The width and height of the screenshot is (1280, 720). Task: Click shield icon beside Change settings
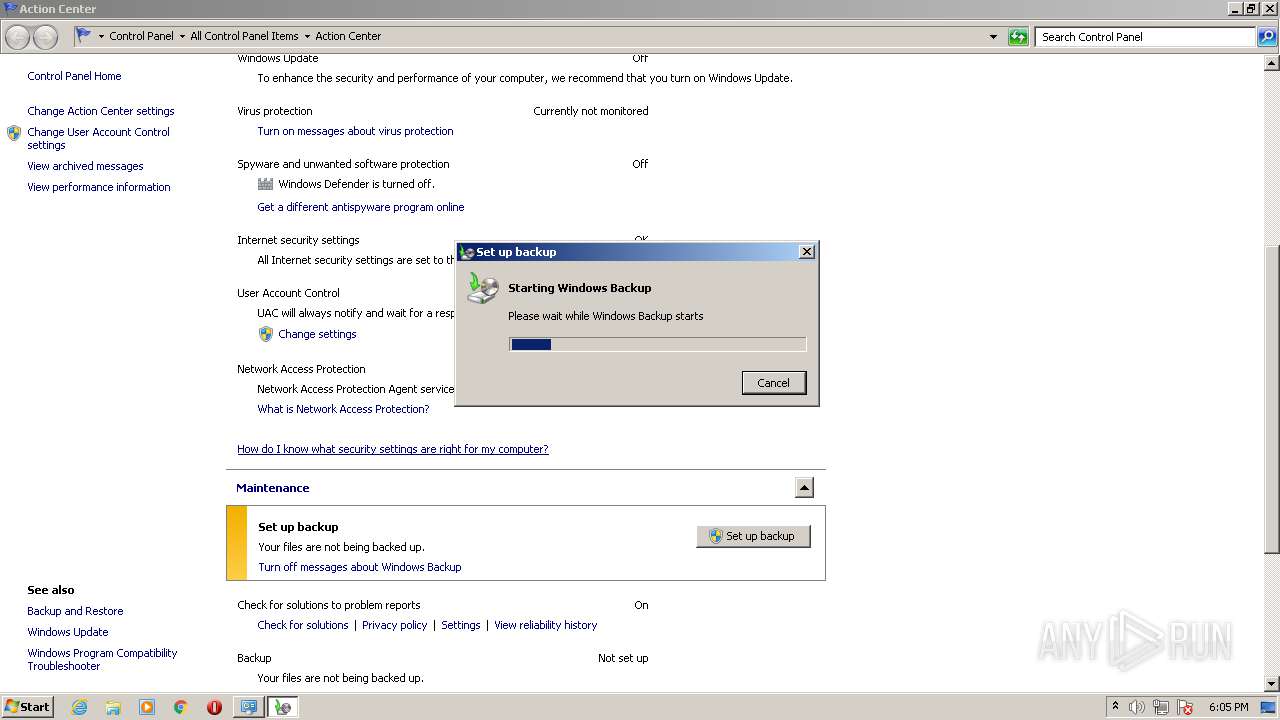265,334
